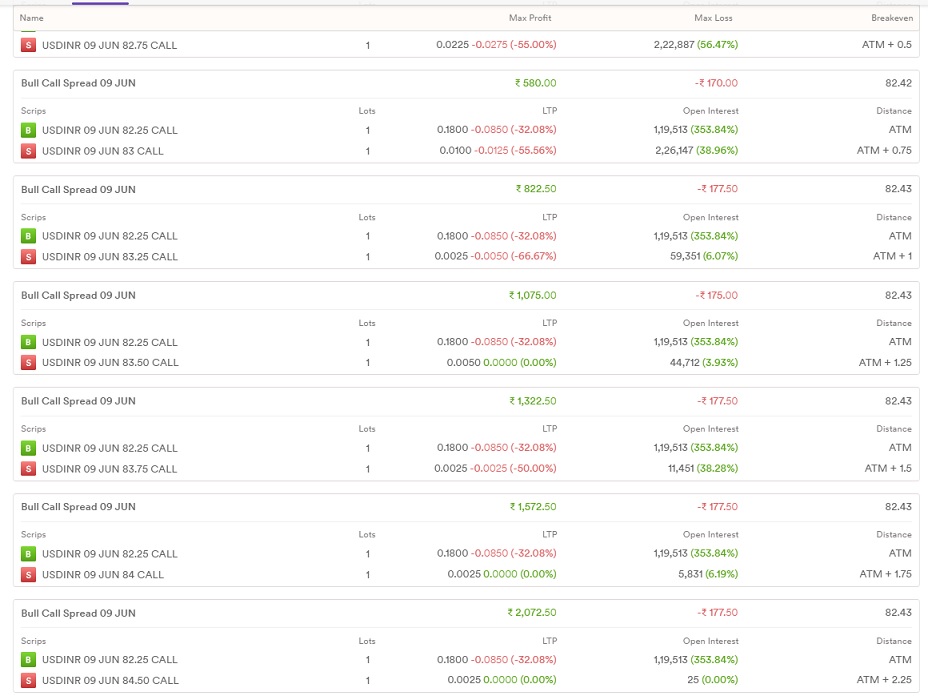Click the red S badge for 82.75 CALL
Viewport: 928px width, 700px height.
[28, 45]
